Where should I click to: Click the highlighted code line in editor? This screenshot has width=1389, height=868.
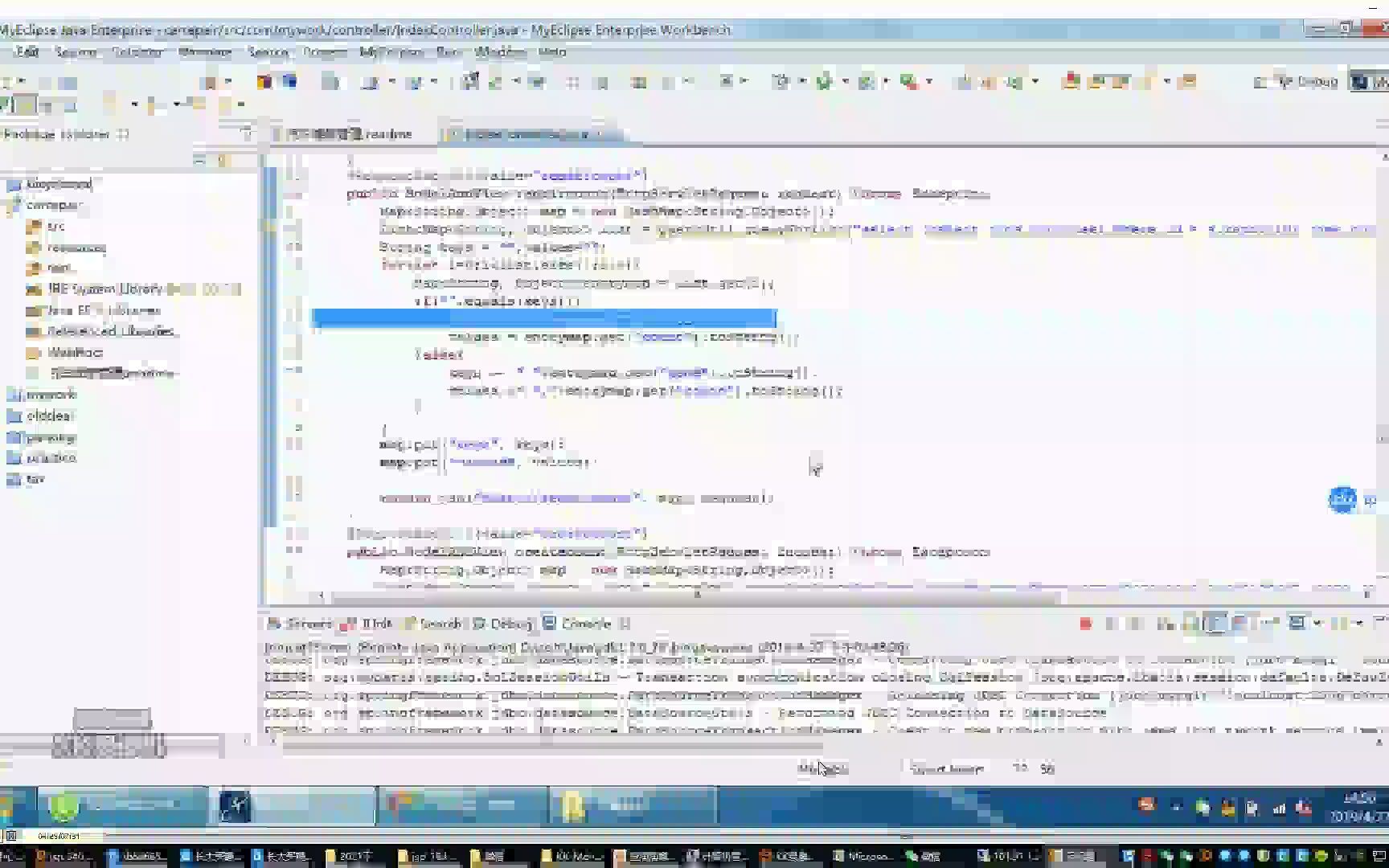point(544,318)
